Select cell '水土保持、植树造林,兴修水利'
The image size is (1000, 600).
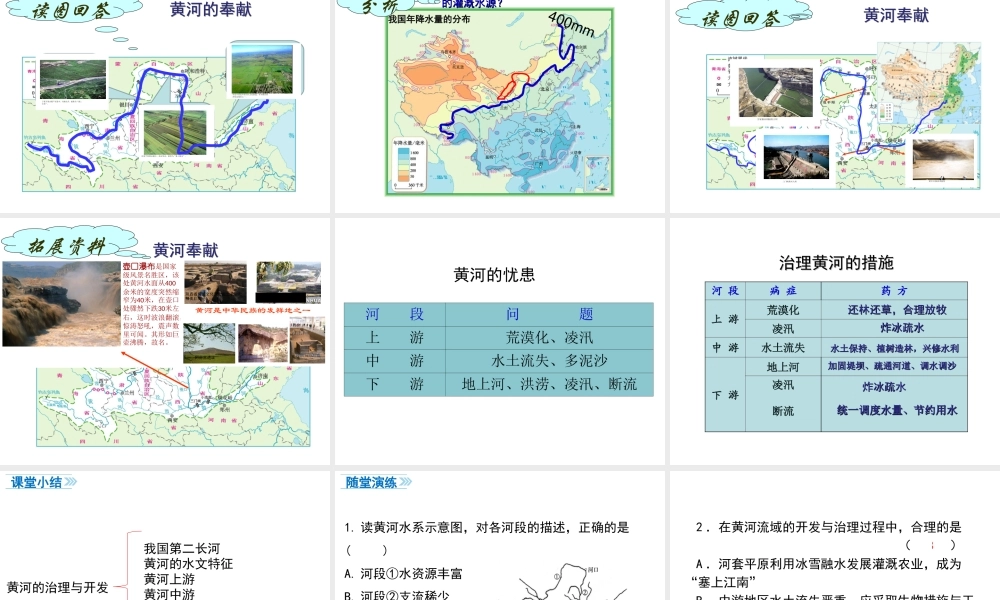894,348
